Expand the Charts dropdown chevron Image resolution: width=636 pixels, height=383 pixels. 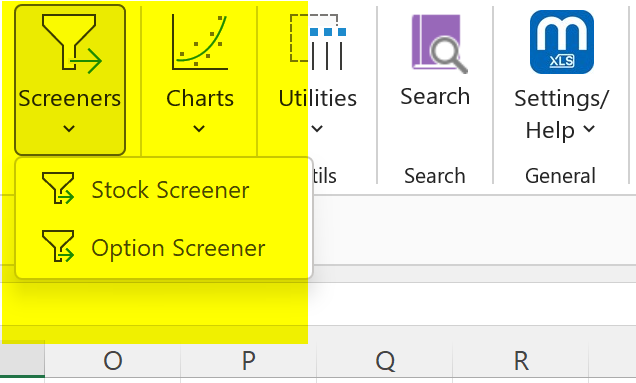pos(199,129)
